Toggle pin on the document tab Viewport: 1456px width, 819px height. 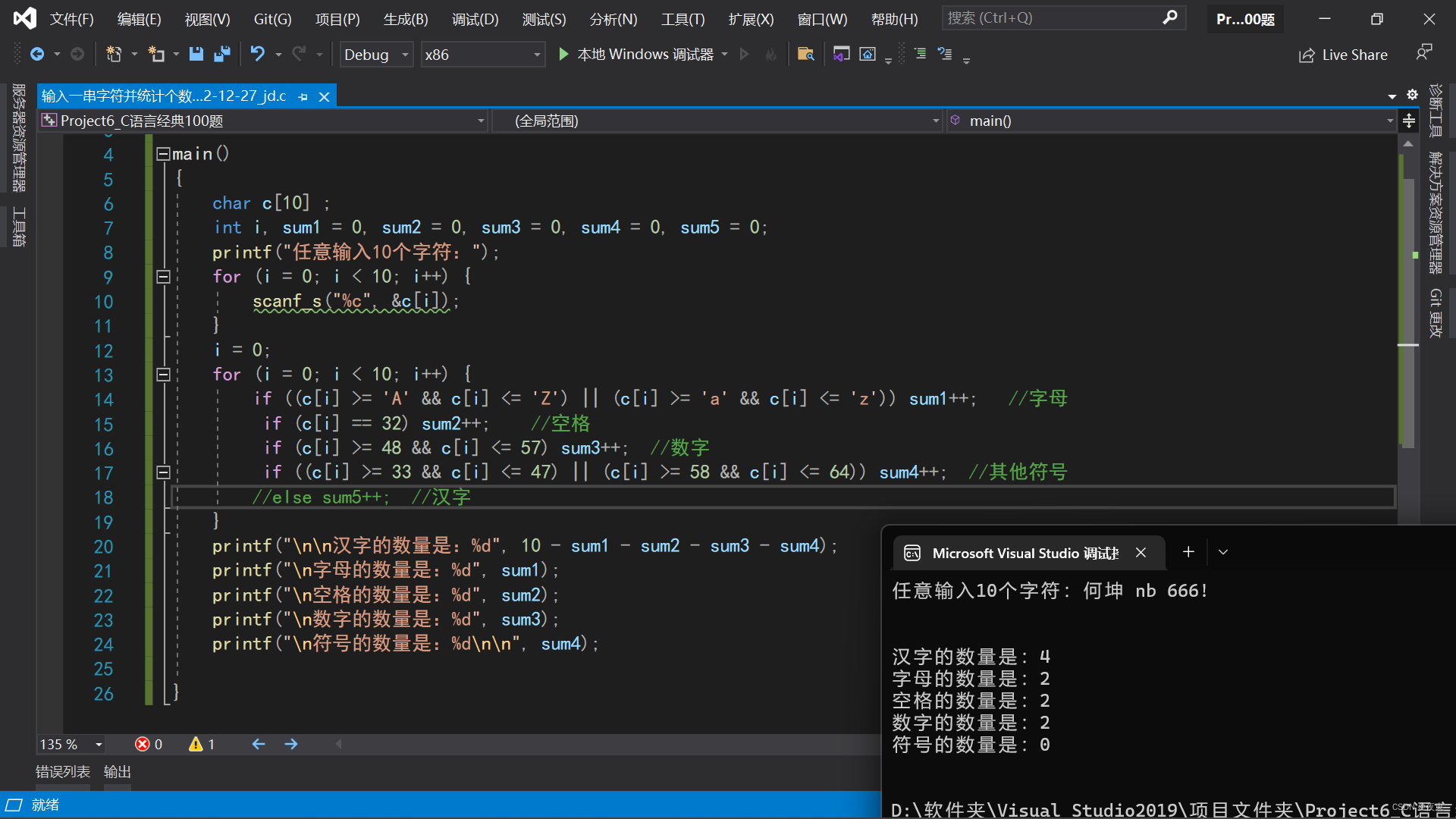click(303, 96)
